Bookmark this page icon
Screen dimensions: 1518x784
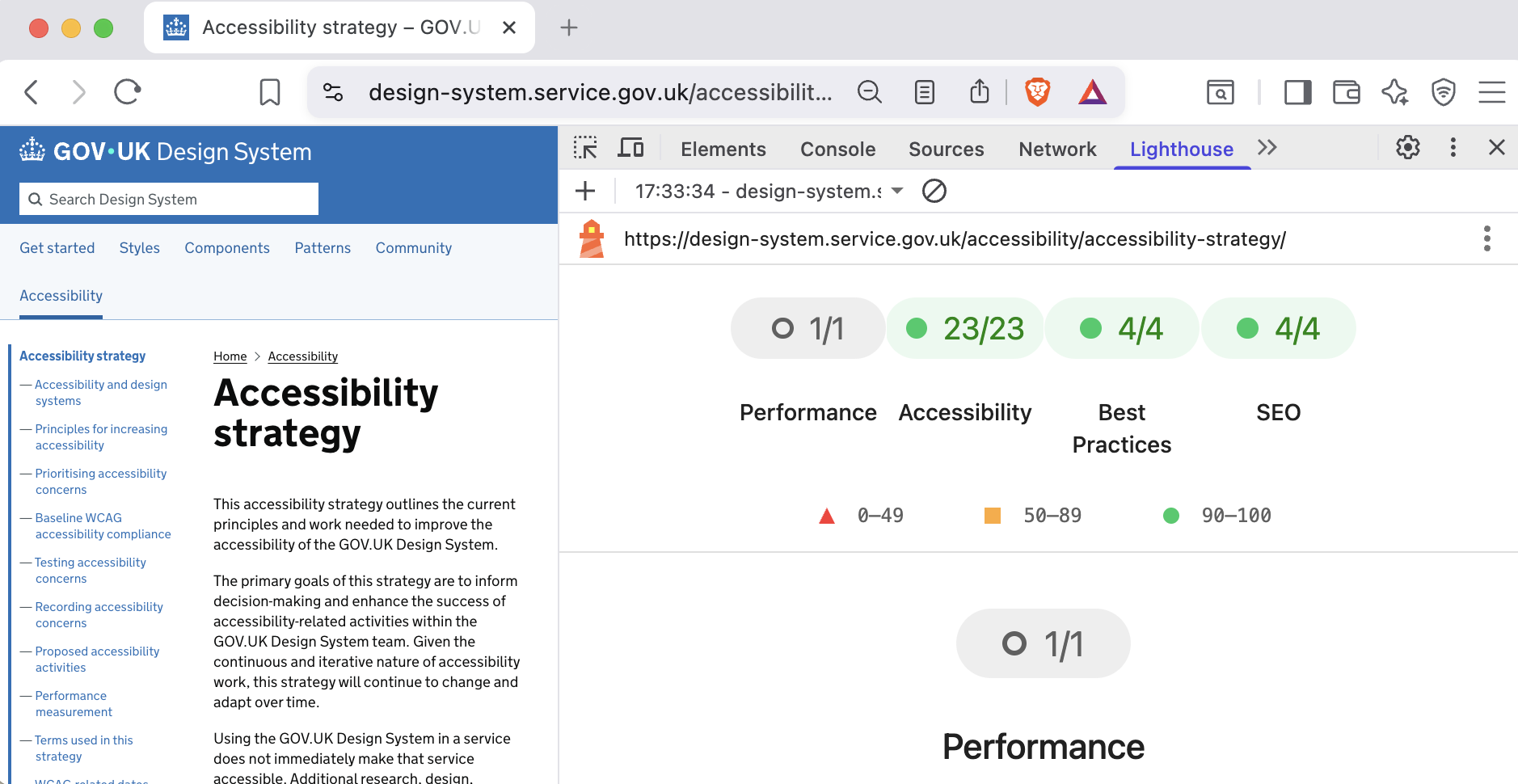coord(270,92)
